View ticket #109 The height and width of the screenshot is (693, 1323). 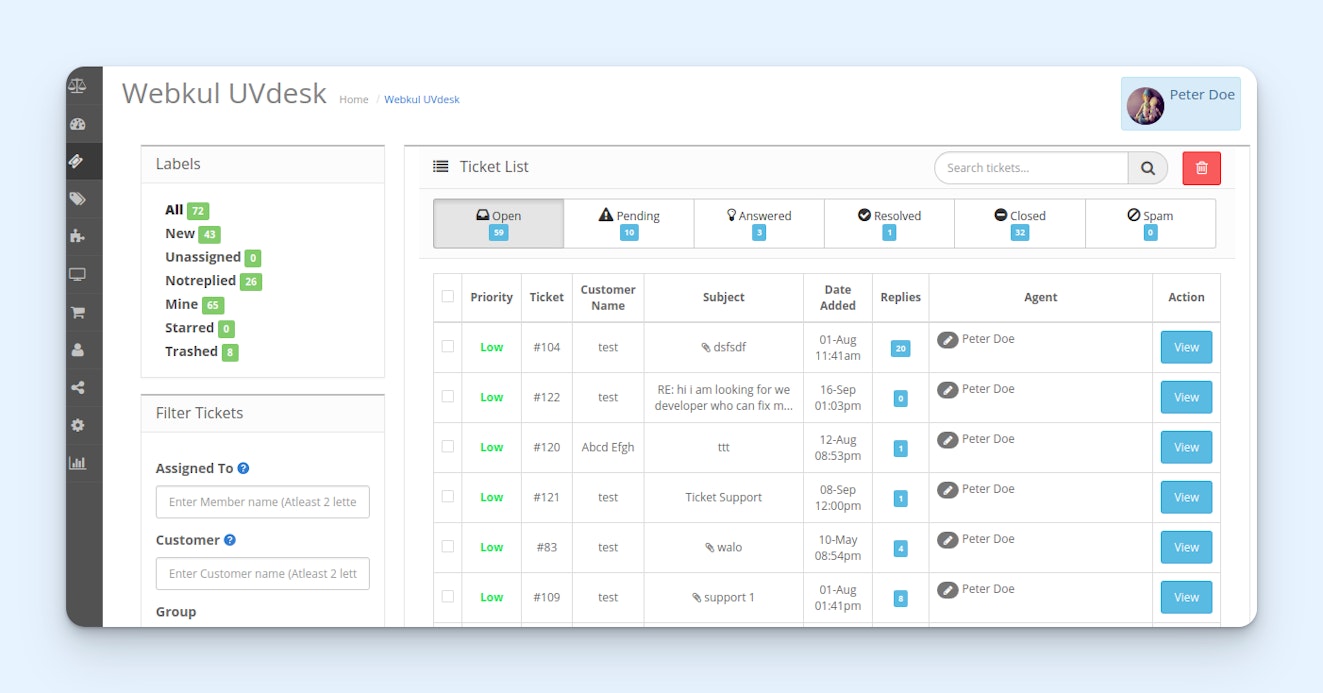click(1186, 597)
